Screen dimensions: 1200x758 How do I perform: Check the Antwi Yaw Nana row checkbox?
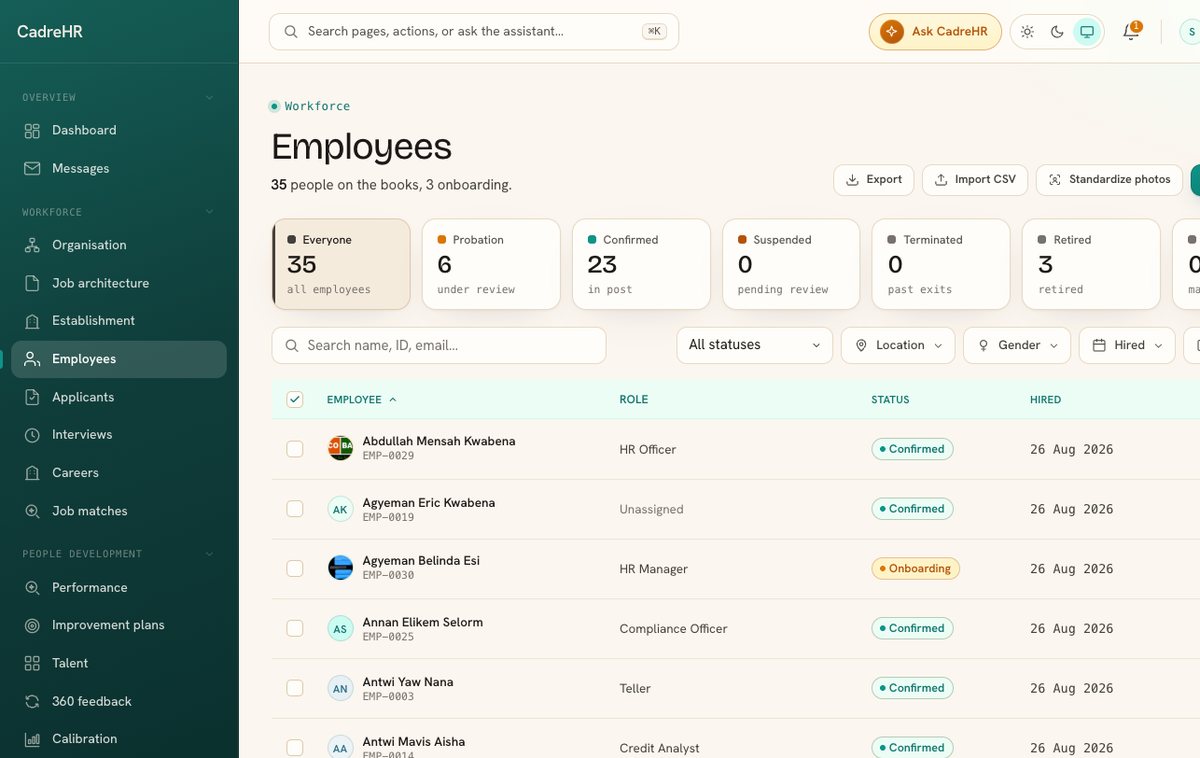click(295, 688)
